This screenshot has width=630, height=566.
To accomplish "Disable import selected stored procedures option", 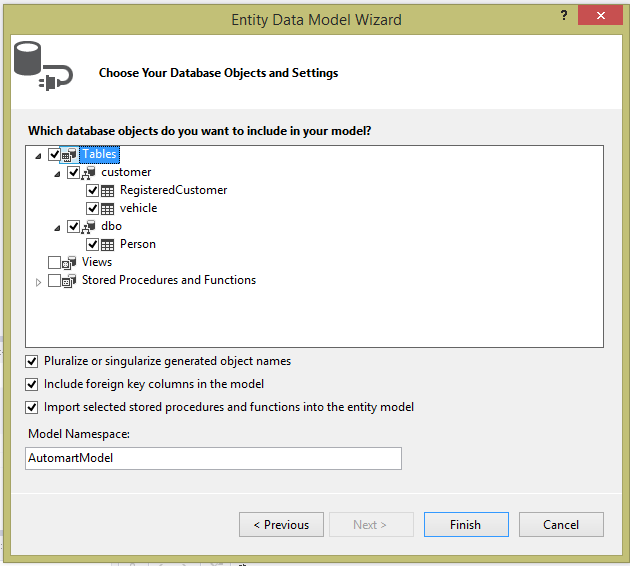I will 32,407.
